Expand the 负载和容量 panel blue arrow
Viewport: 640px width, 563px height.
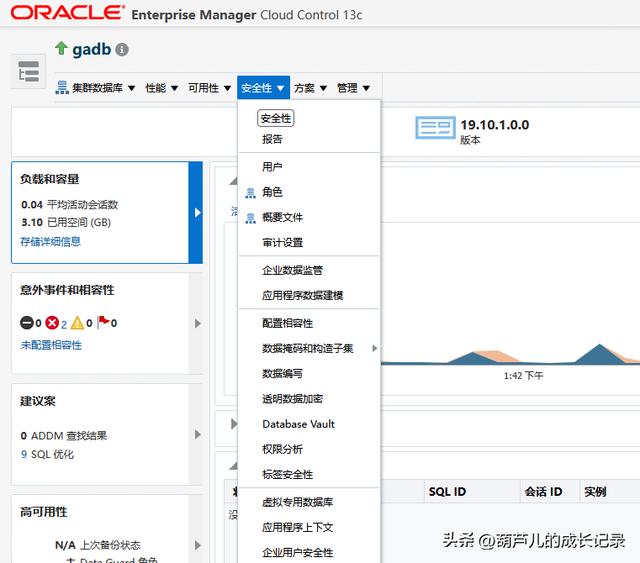198,213
